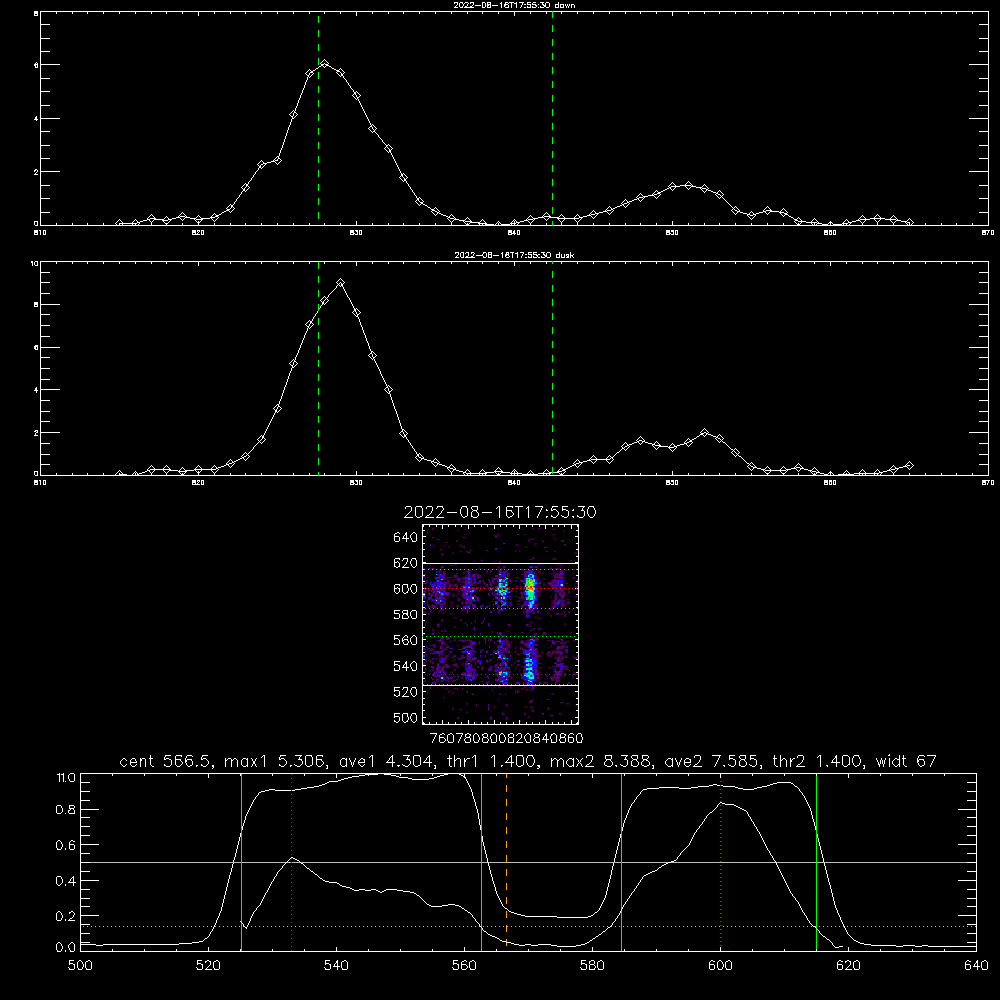Image resolution: width=1000 pixels, height=1000 pixels.
Task: Click the orange dashed center line in bottom plot
Action: pyautogui.click(x=506, y=861)
